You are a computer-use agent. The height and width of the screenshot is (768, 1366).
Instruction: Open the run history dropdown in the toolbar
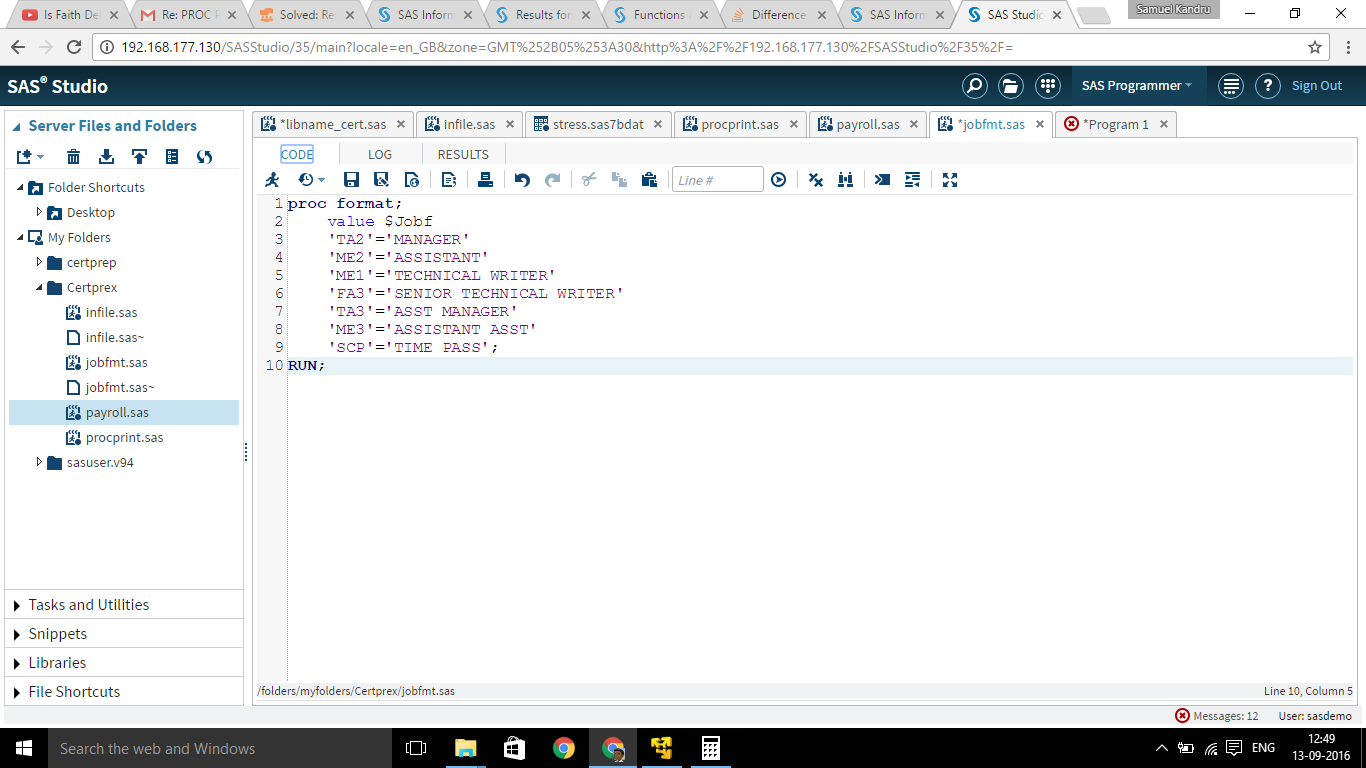pyautogui.click(x=312, y=180)
